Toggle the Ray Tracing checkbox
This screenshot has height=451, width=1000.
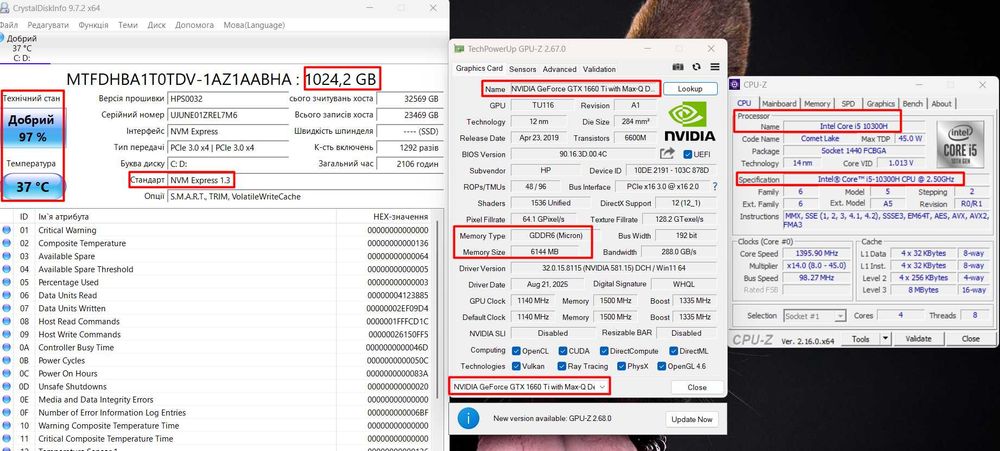click(x=562, y=366)
